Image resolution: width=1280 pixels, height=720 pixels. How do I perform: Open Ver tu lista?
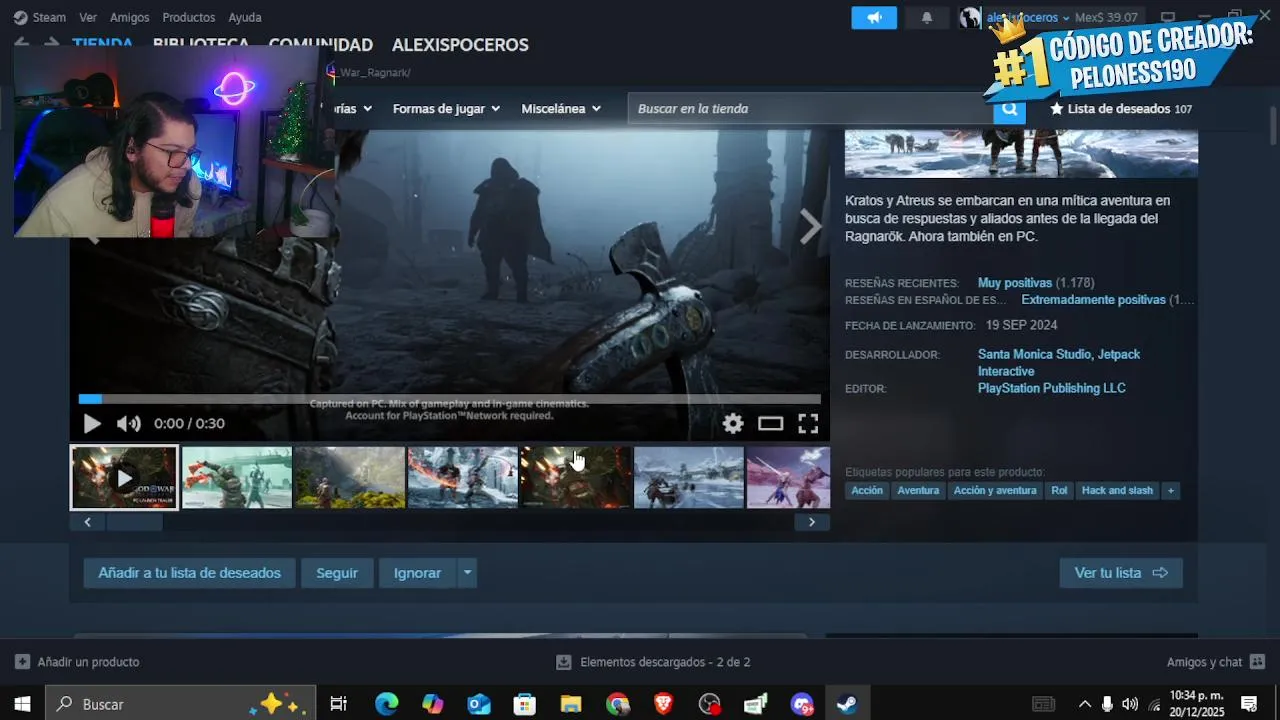pyautogui.click(x=1121, y=573)
